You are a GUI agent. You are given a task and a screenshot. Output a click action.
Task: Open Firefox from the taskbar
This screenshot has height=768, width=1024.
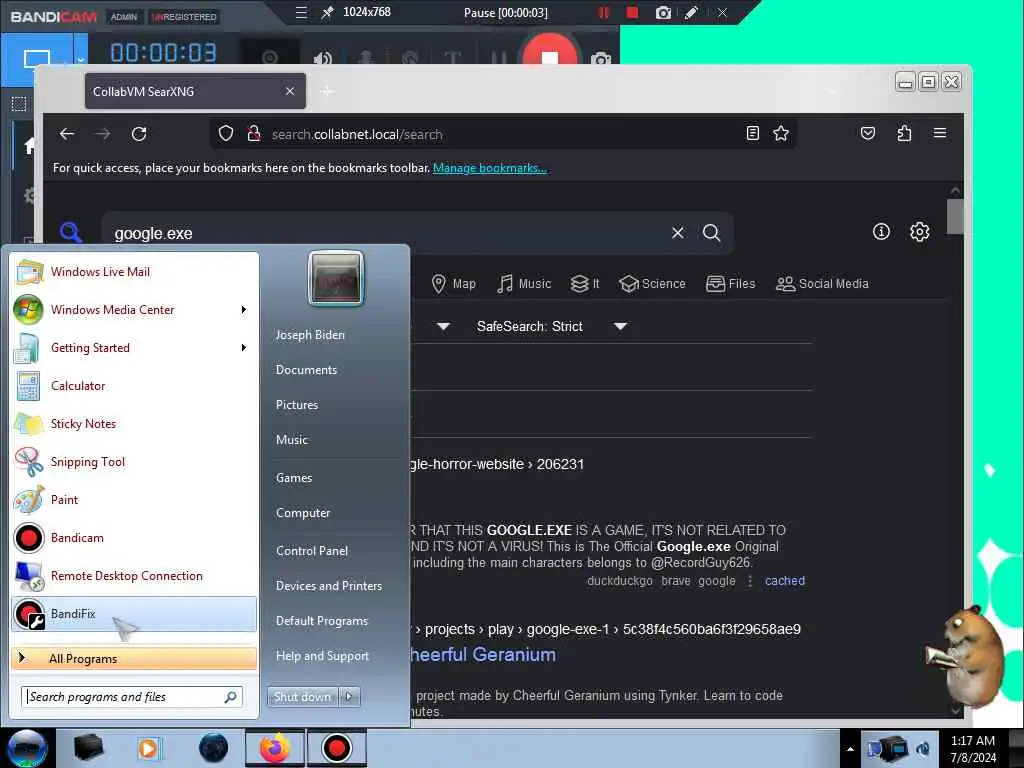pos(275,748)
